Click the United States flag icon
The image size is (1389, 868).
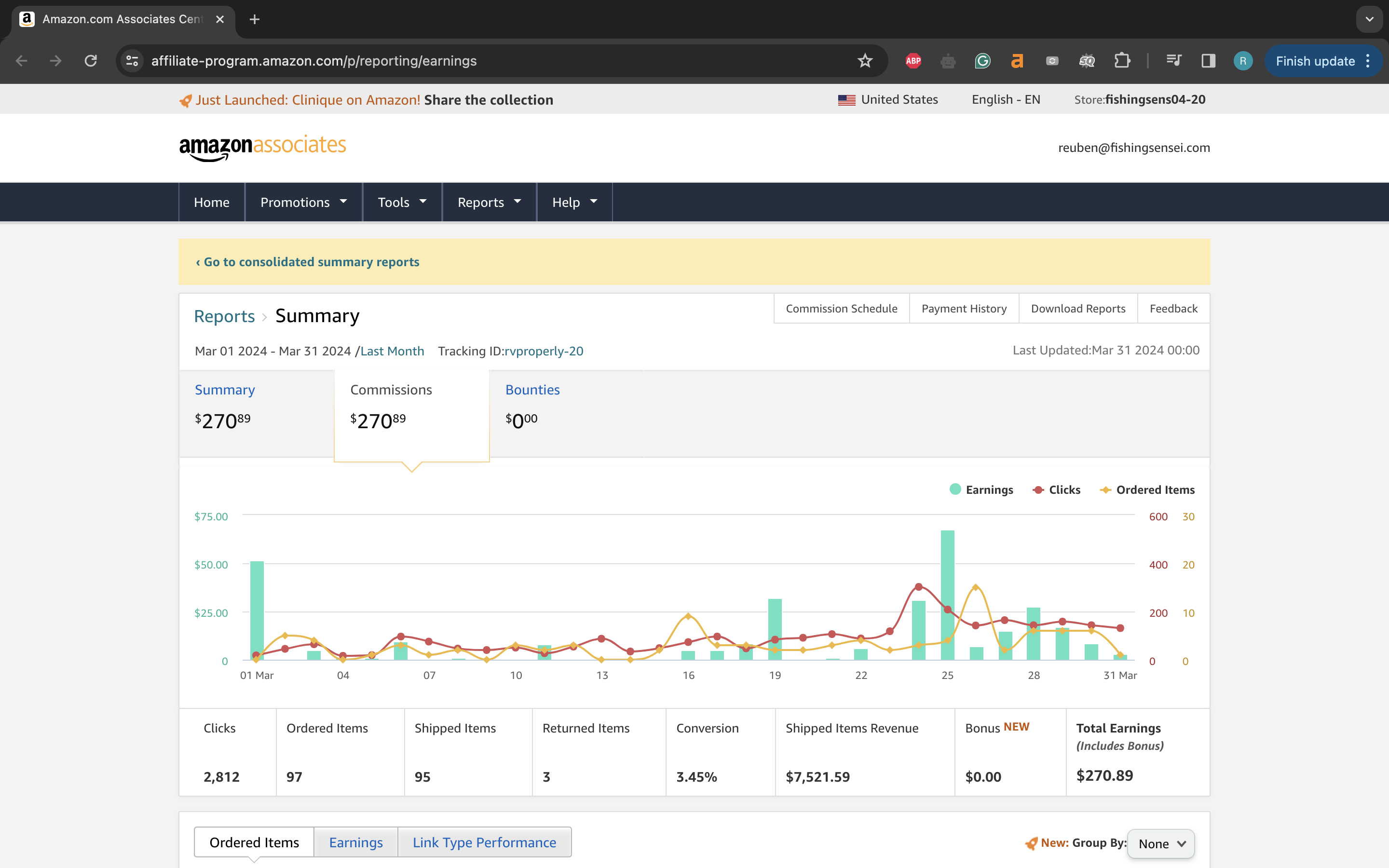pyautogui.click(x=846, y=100)
